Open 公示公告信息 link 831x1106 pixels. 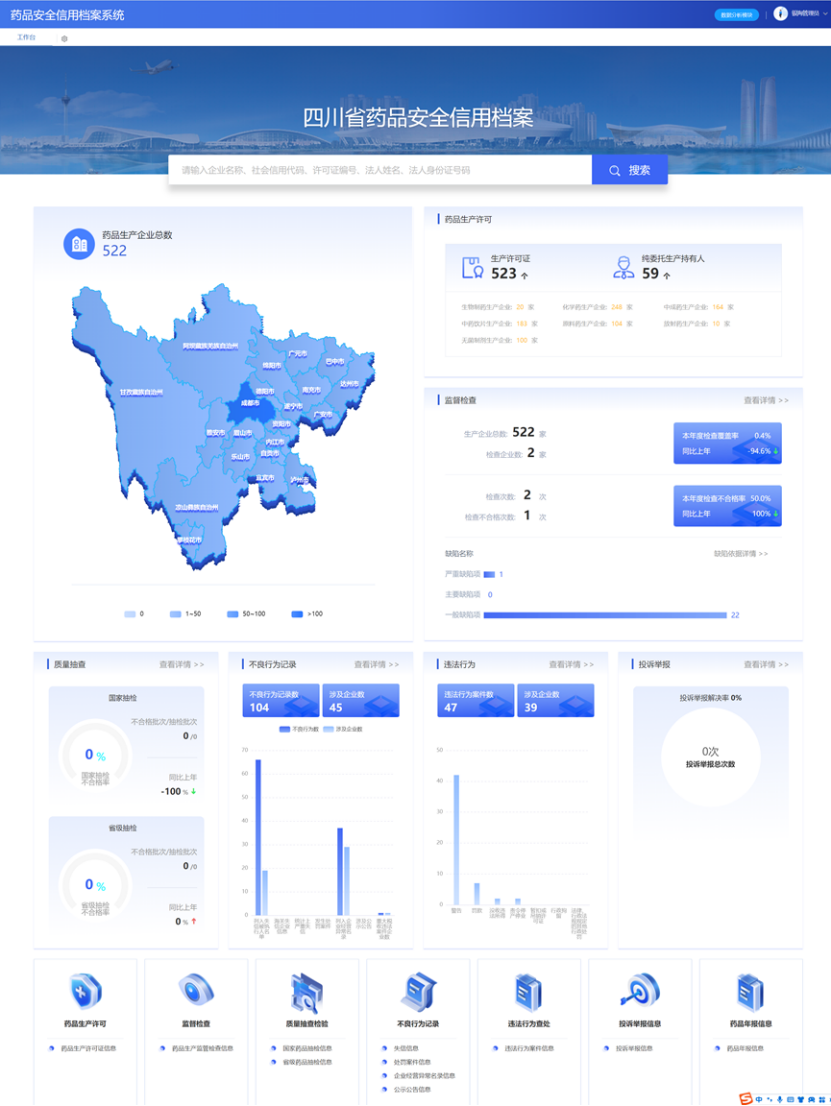tap(412, 1090)
